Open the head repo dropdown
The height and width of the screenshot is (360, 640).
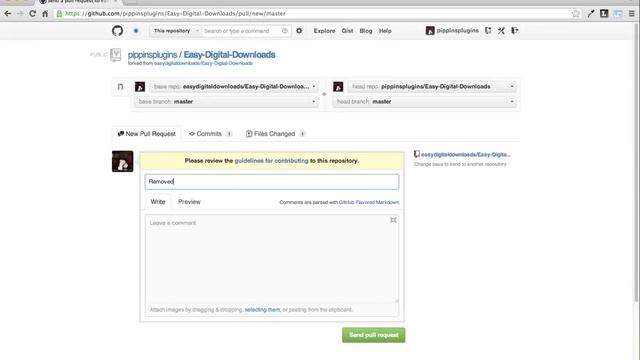pyautogui.click(x=432, y=87)
